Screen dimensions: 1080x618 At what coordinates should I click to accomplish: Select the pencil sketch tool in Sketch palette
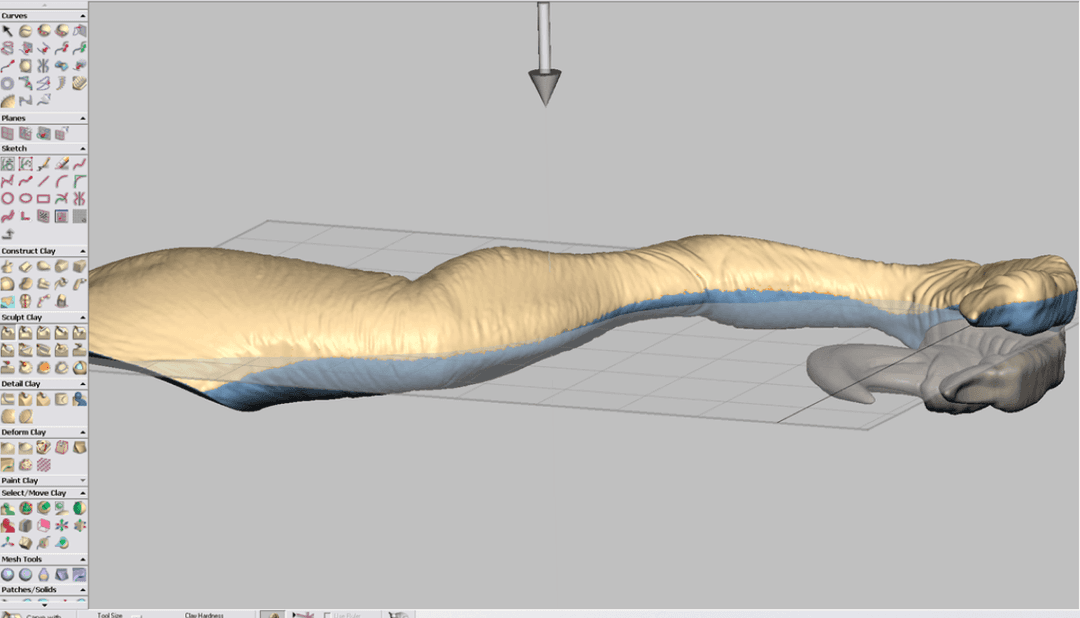click(x=44, y=164)
